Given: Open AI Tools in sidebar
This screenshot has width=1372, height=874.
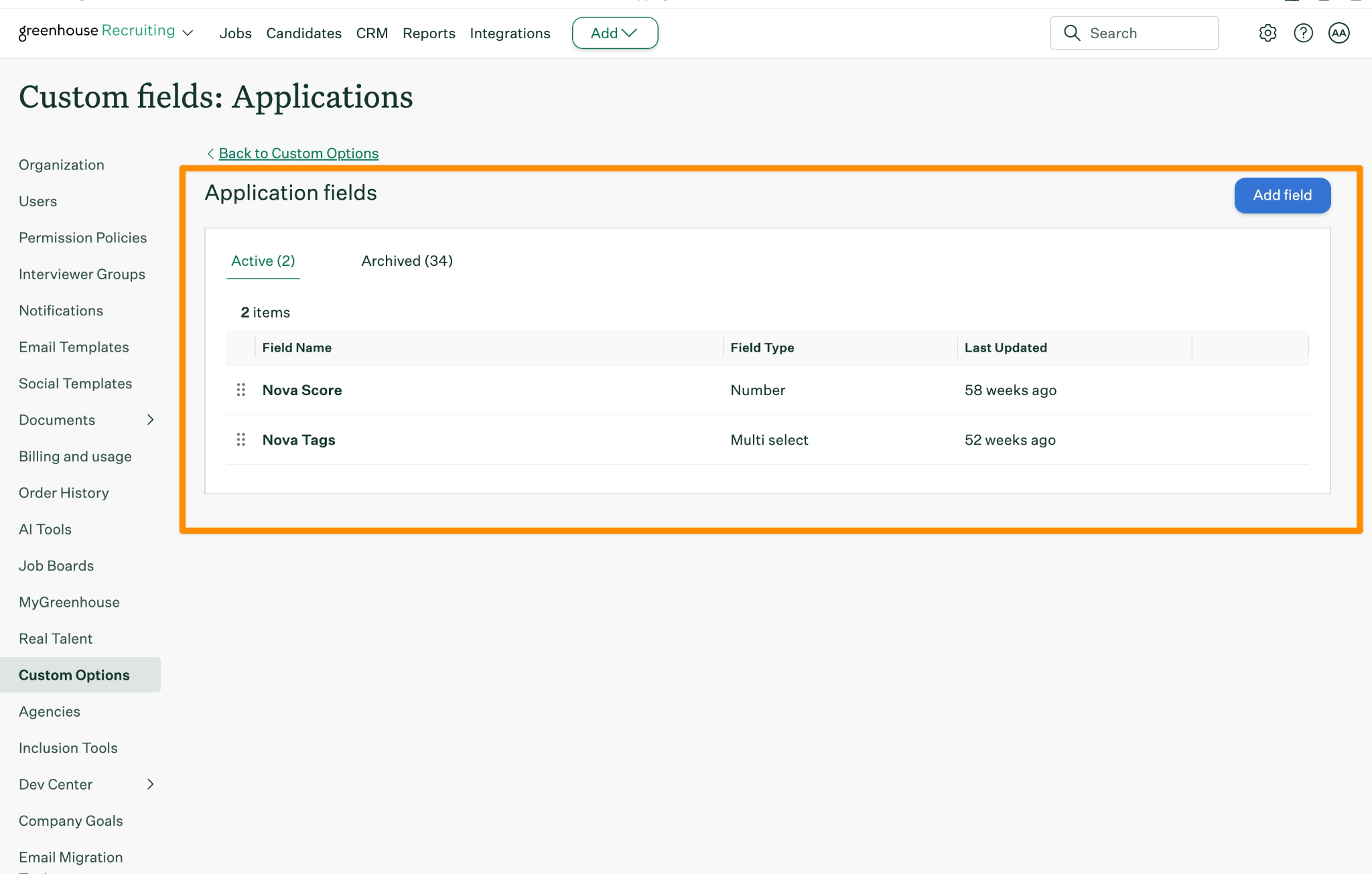Looking at the screenshot, I should [x=45, y=529].
